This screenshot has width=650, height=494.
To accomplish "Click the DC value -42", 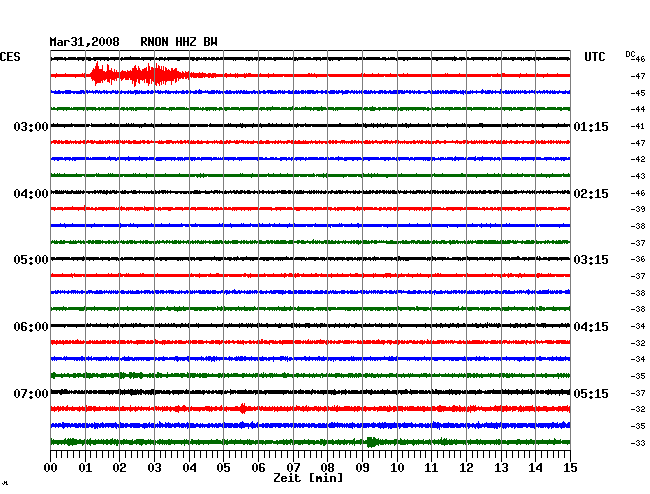I will [x=638, y=159].
